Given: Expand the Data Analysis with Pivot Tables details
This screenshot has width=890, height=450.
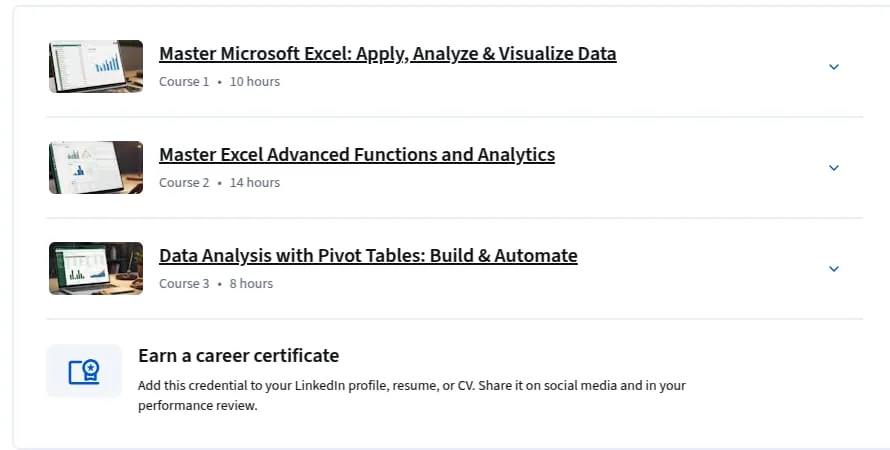Looking at the screenshot, I should [834, 269].
